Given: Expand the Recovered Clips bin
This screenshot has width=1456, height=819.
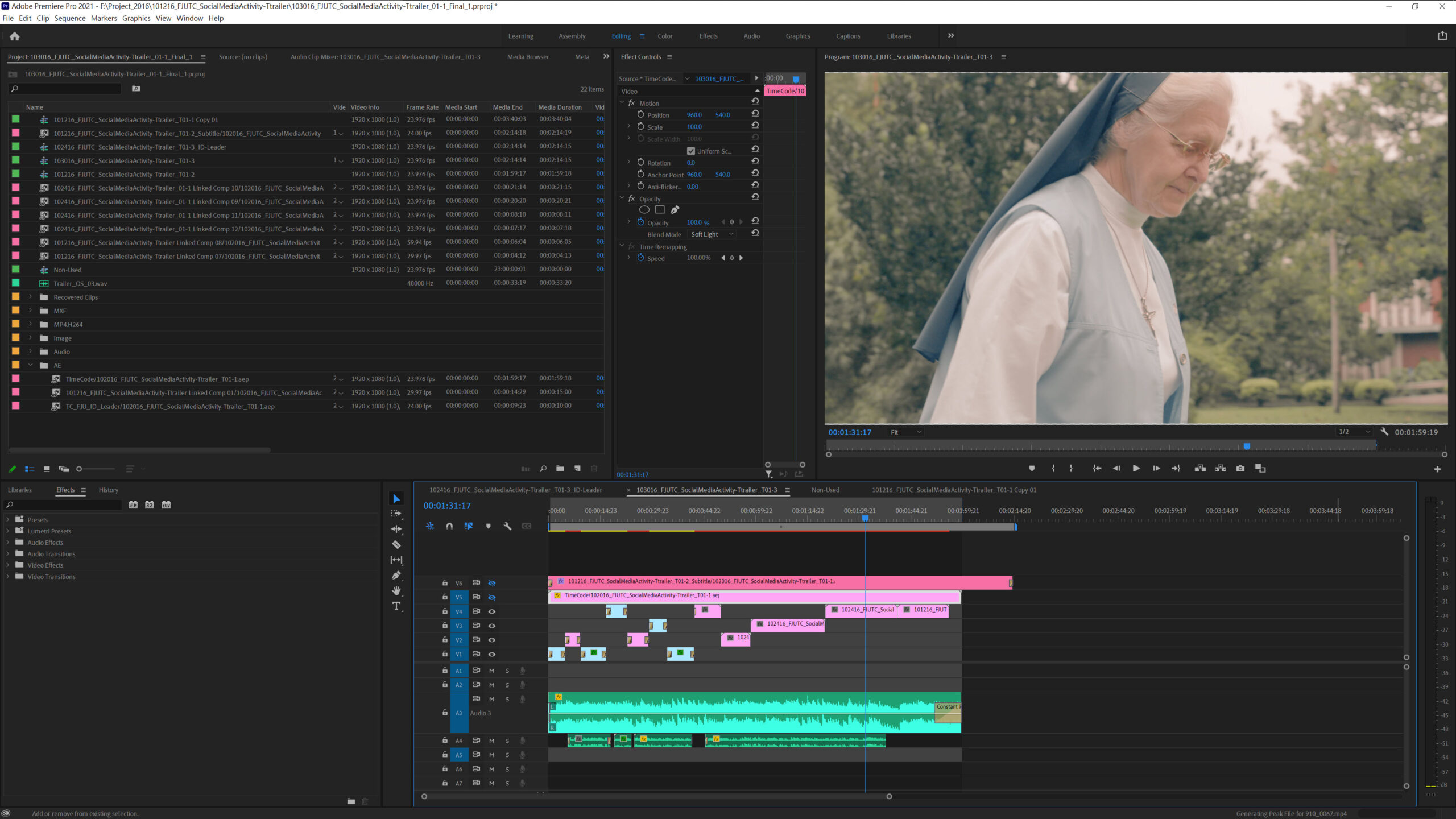Looking at the screenshot, I should [x=31, y=297].
